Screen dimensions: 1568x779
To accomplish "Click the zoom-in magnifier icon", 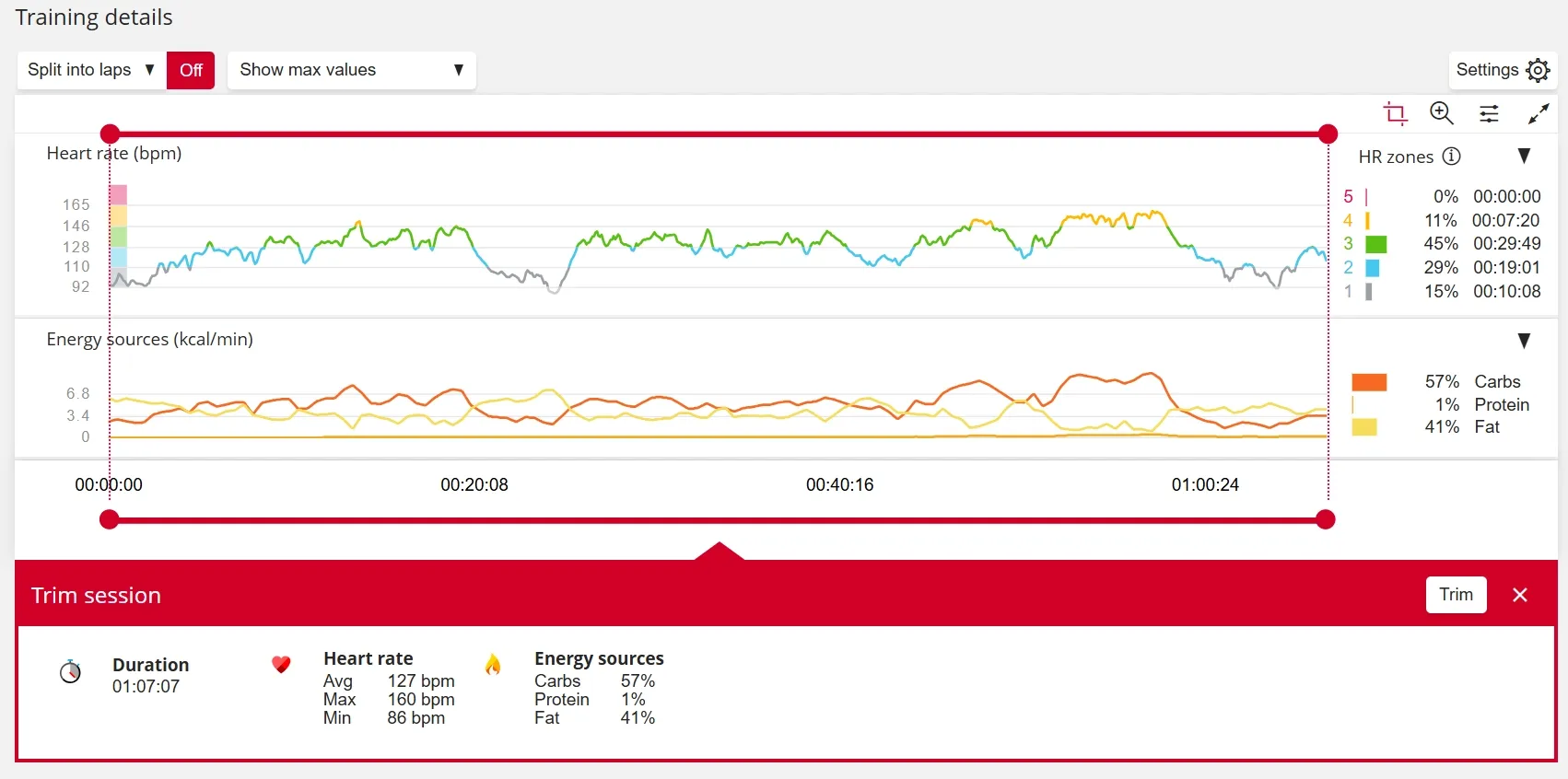I will click(1441, 113).
